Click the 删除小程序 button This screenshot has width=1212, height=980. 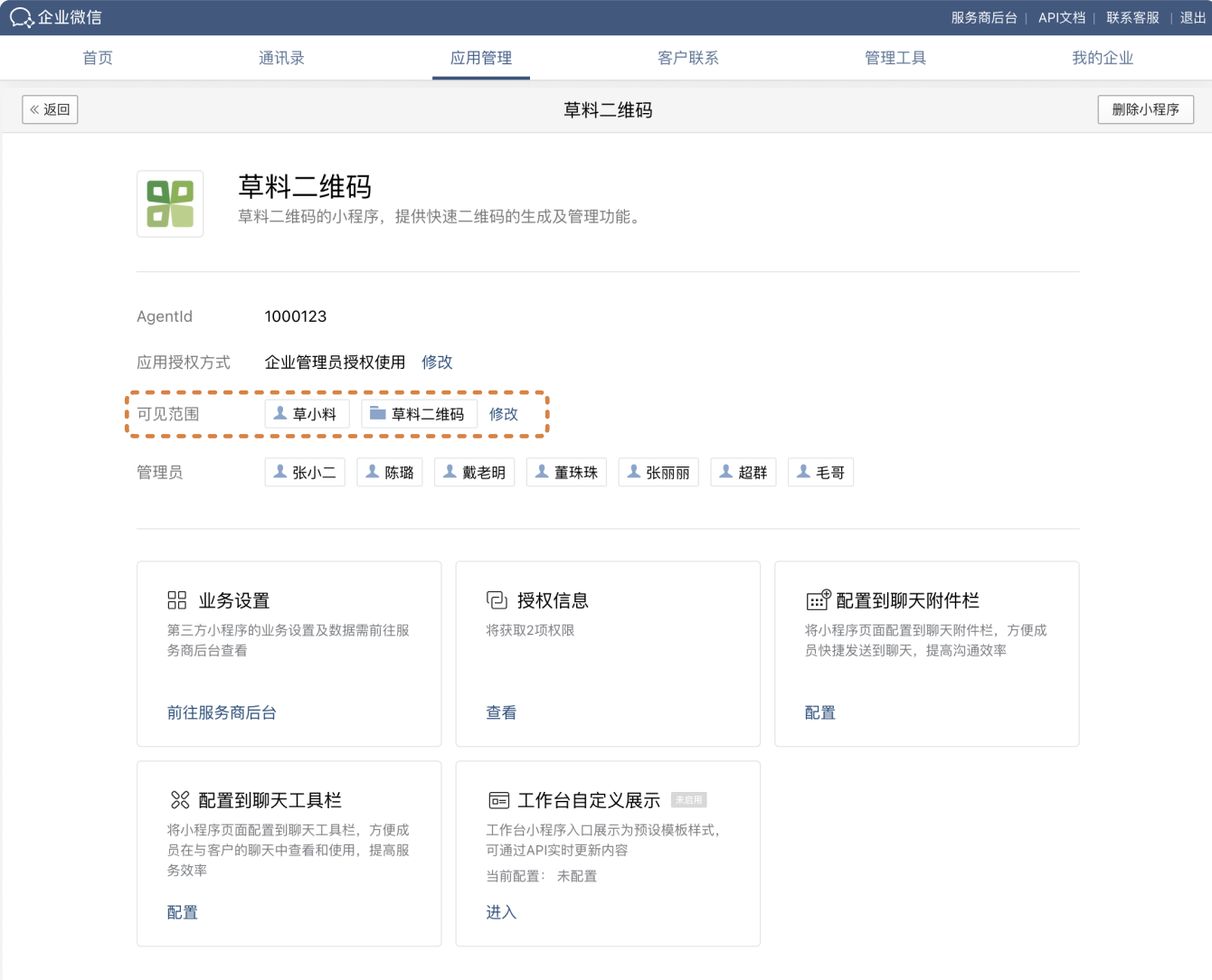(x=1146, y=109)
